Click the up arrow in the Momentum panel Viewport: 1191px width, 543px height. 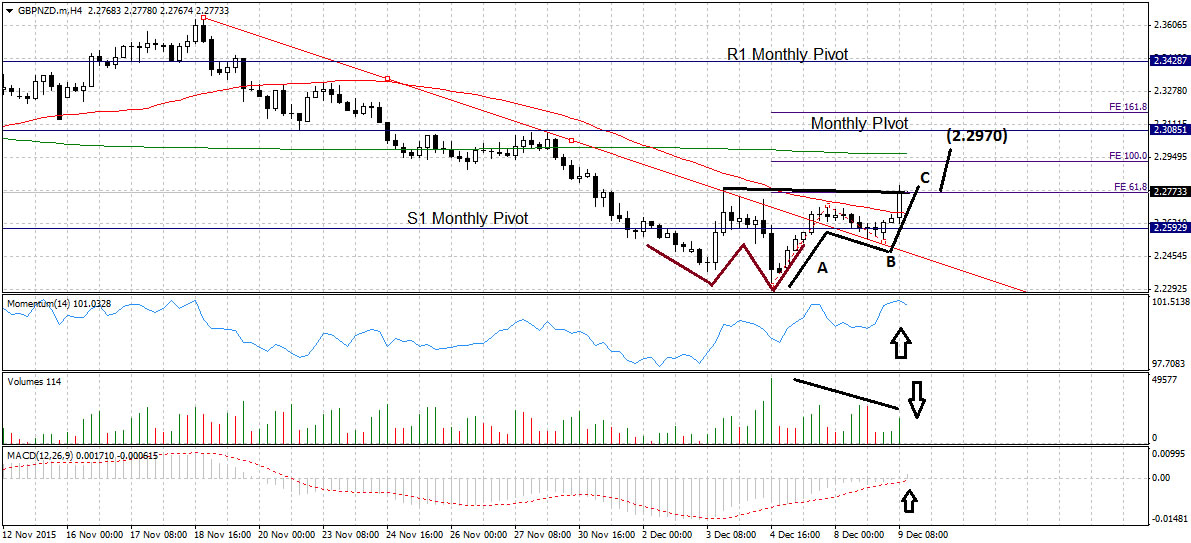point(900,343)
